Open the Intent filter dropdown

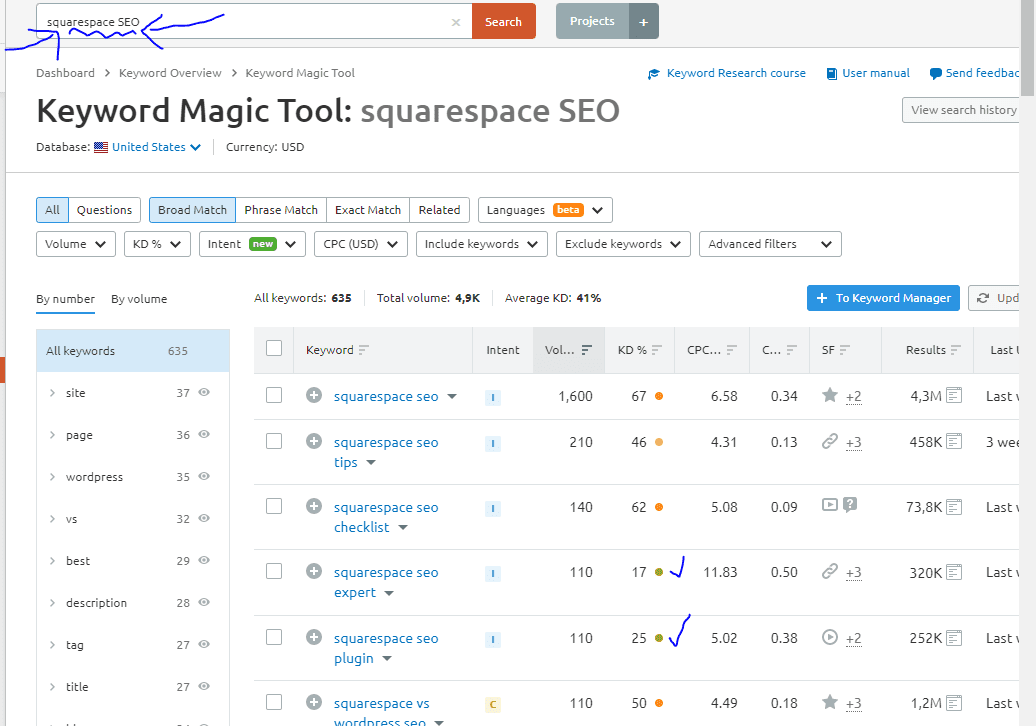pyautogui.click(x=252, y=243)
